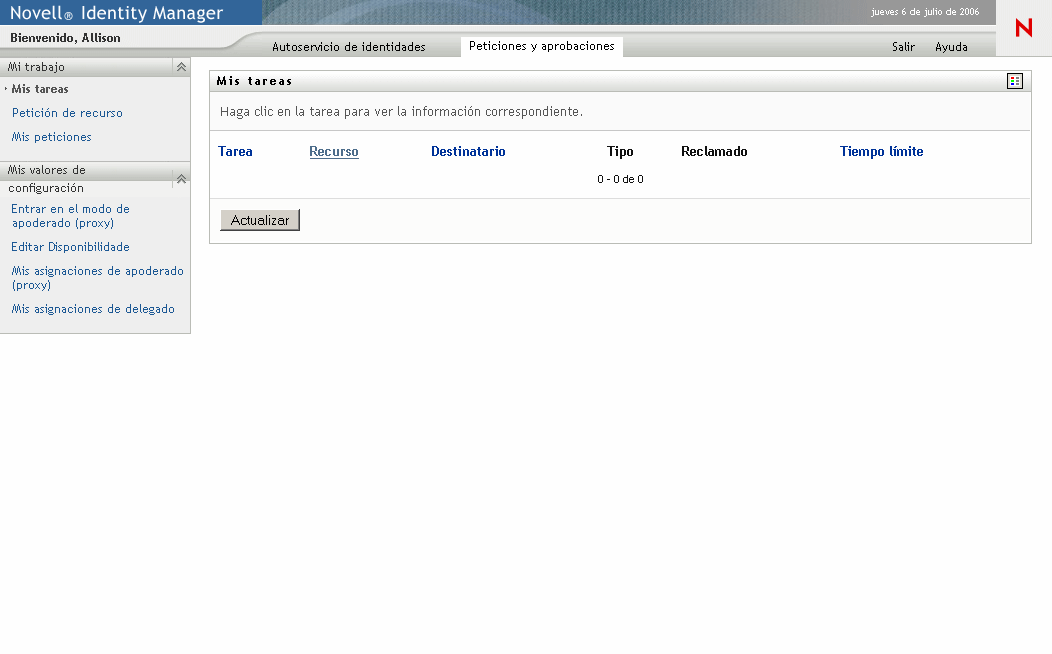Sort by Tiempo límite column

pos(882,152)
